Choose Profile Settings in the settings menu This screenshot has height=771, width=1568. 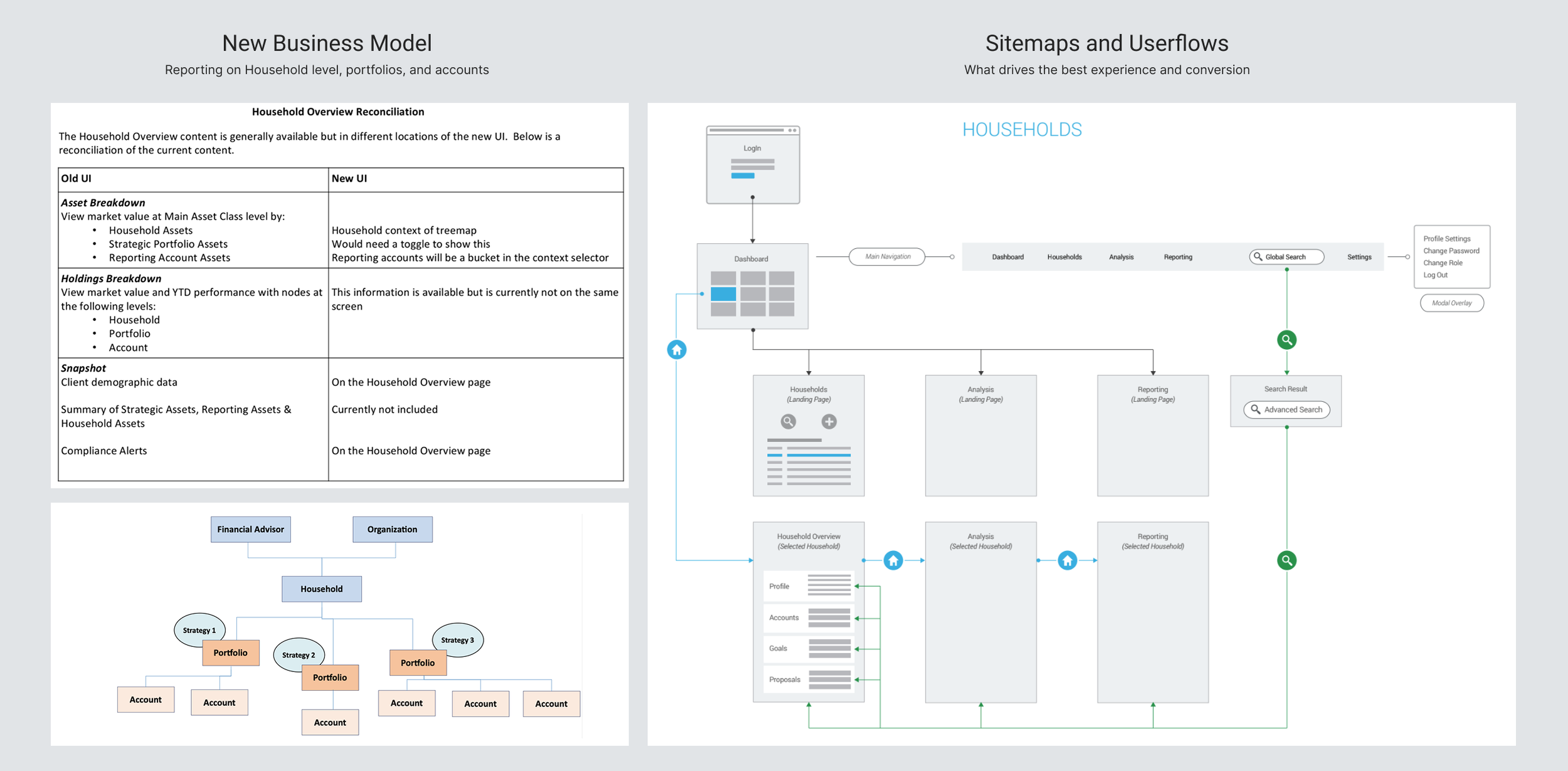1446,239
